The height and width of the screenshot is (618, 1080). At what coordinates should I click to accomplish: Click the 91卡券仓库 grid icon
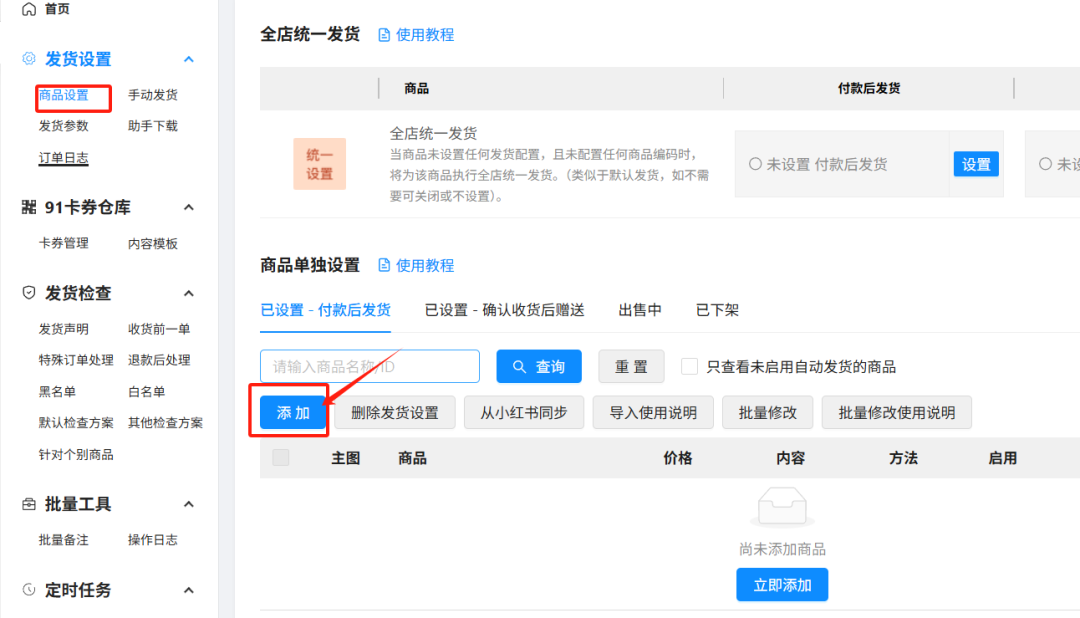(x=29, y=207)
